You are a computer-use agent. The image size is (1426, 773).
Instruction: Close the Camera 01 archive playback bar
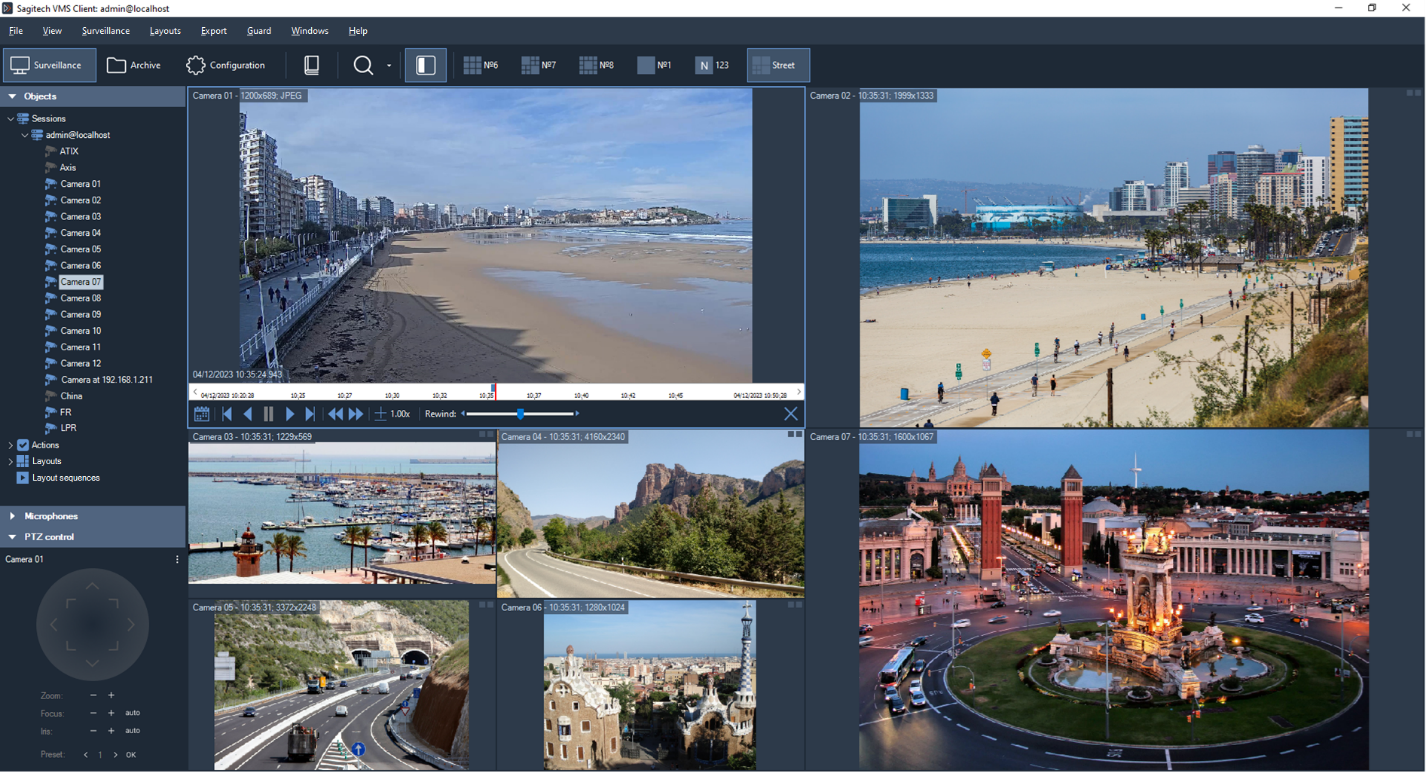[790, 414]
